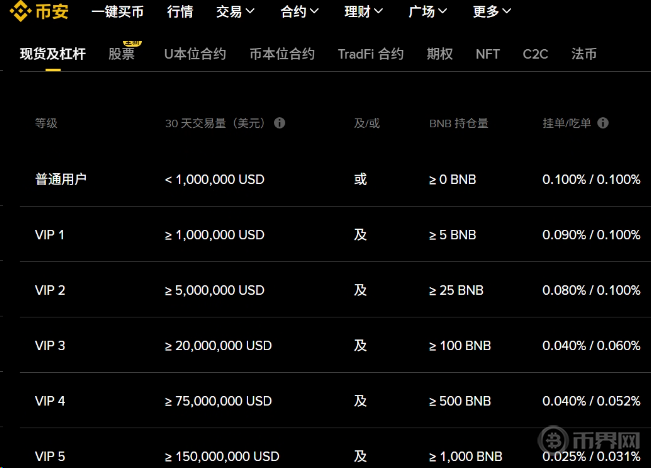Click the BNB 持仓量 column header
Viewport: 651px width, 468px height.
[x=459, y=123]
